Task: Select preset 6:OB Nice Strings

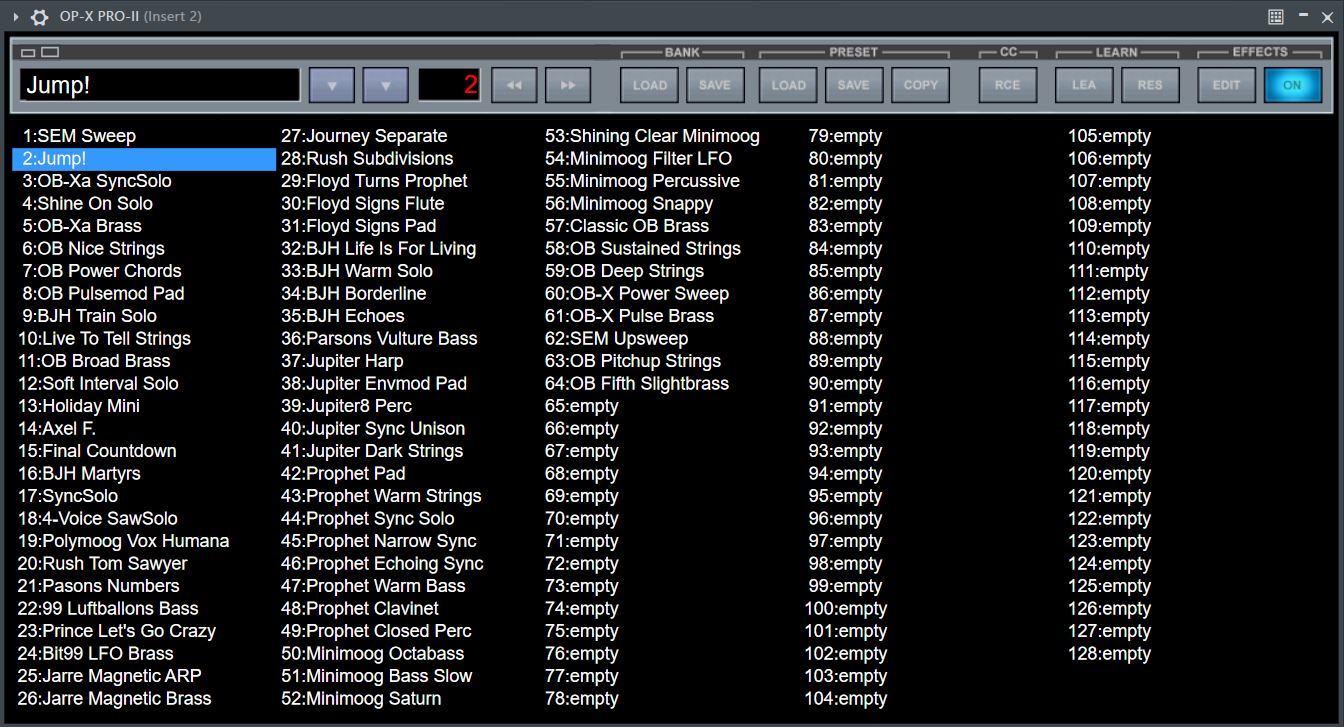Action: 93,248
